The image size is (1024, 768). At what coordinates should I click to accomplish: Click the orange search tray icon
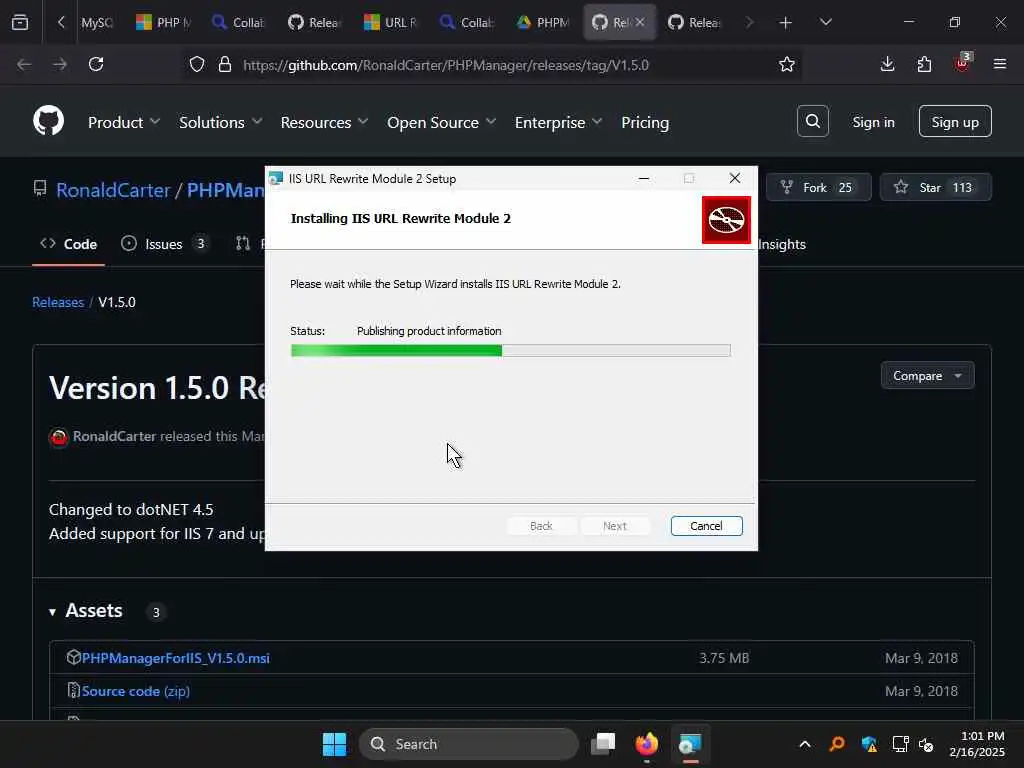coord(837,744)
